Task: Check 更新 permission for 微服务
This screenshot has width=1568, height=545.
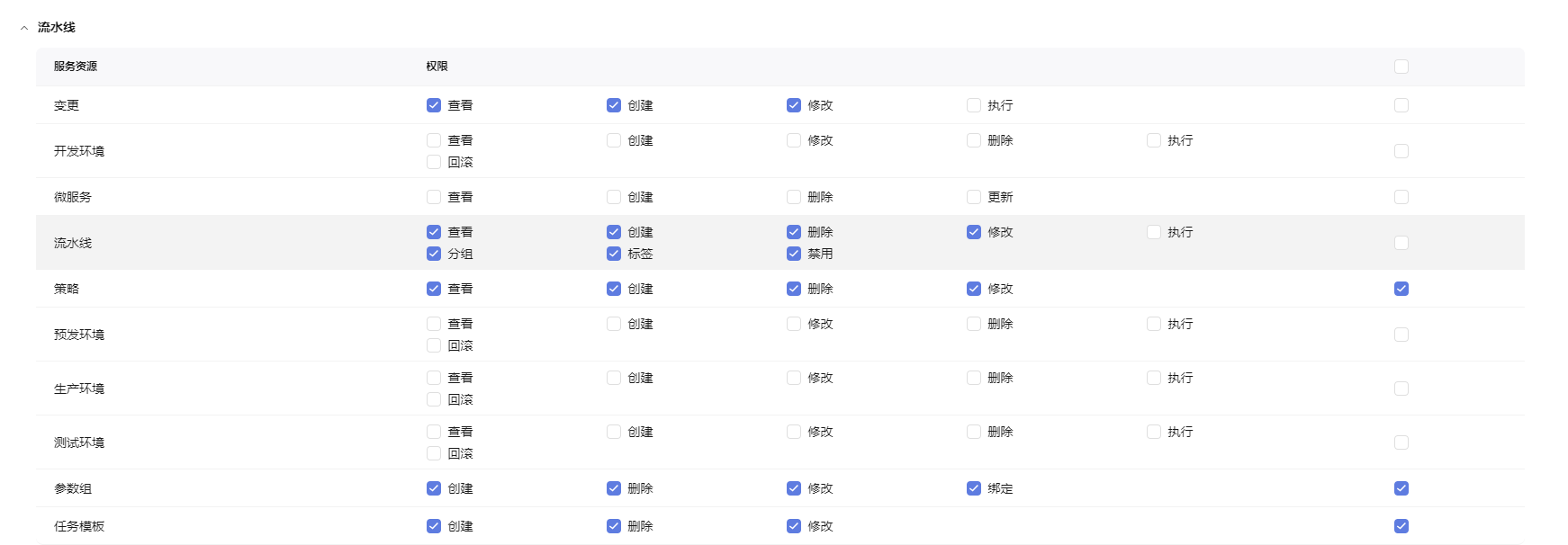Action: [x=974, y=197]
